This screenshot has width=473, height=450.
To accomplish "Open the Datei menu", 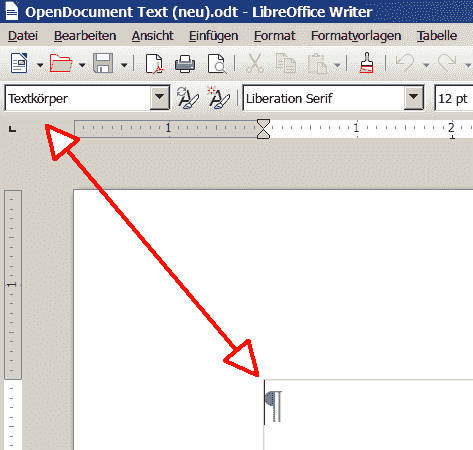I will 23,36.
